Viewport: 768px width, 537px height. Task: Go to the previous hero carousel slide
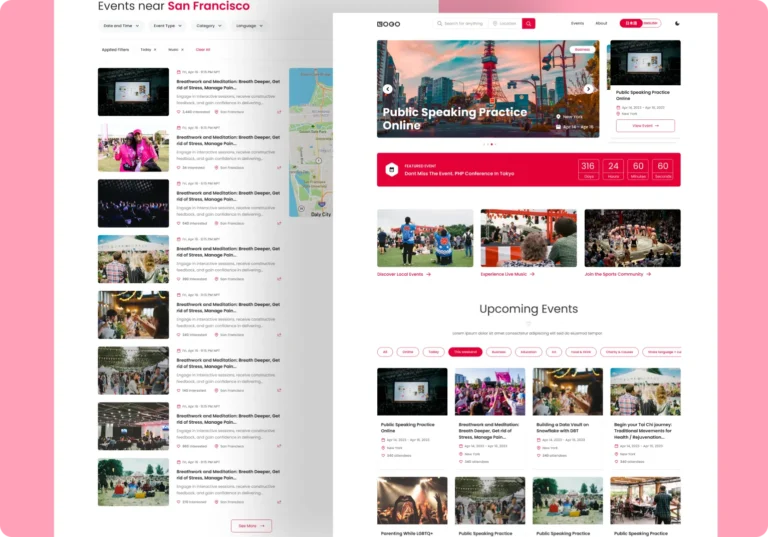click(388, 89)
